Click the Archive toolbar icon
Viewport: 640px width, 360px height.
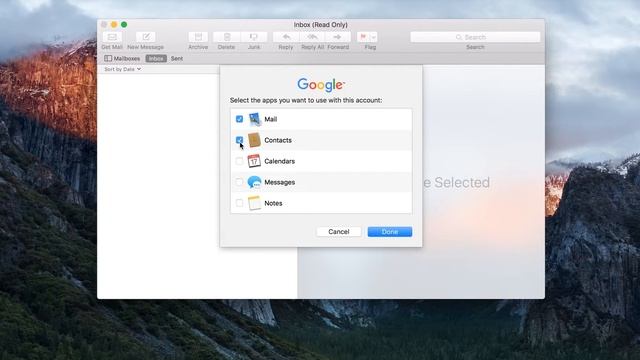click(198, 37)
